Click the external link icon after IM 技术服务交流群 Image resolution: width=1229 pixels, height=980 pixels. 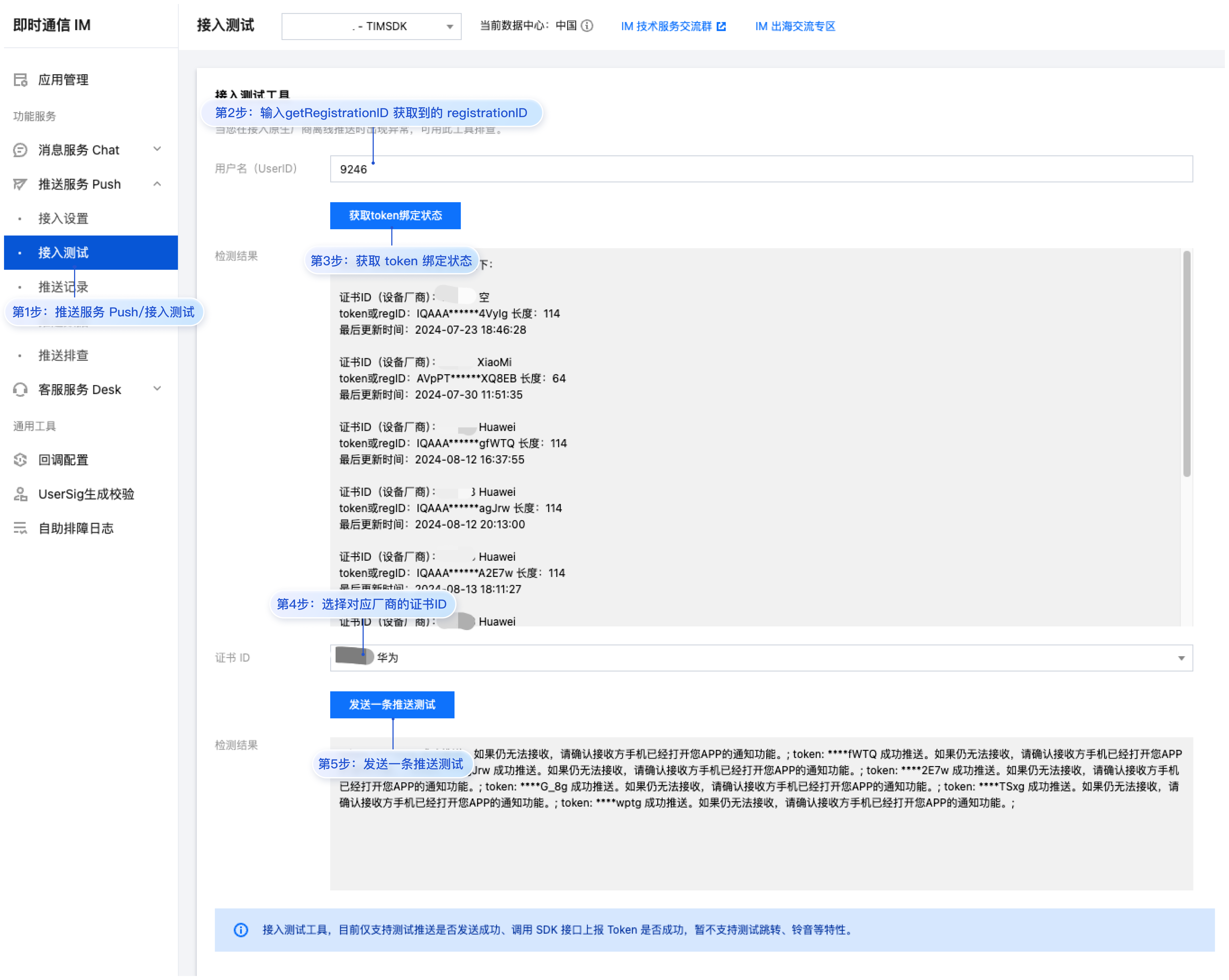click(721, 26)
